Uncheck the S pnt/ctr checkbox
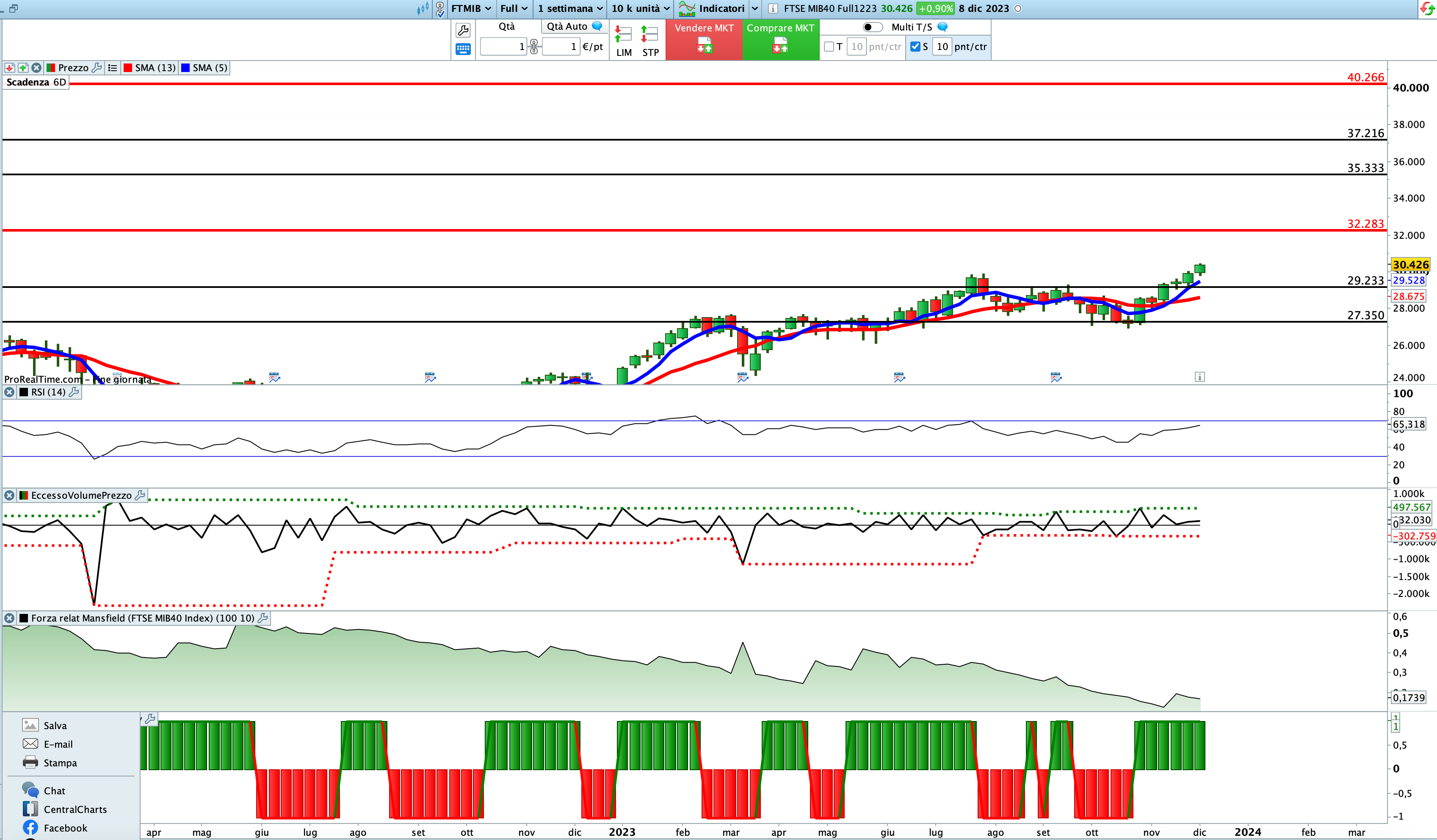1437x840 pixels. point(915,47)
